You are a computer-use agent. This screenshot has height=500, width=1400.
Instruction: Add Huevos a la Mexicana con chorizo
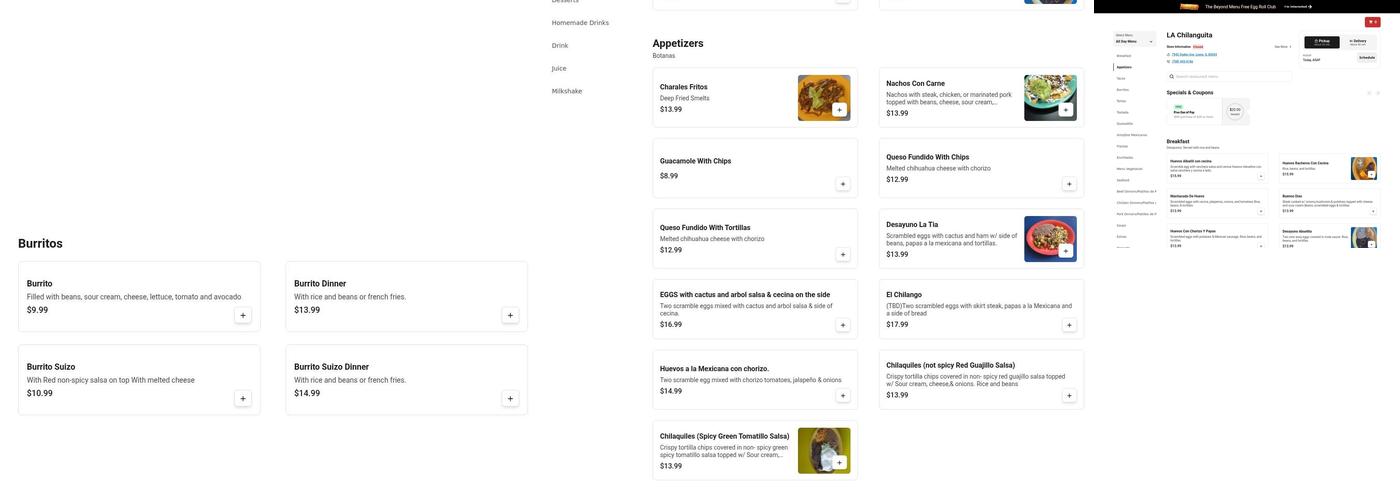(842, 396)
